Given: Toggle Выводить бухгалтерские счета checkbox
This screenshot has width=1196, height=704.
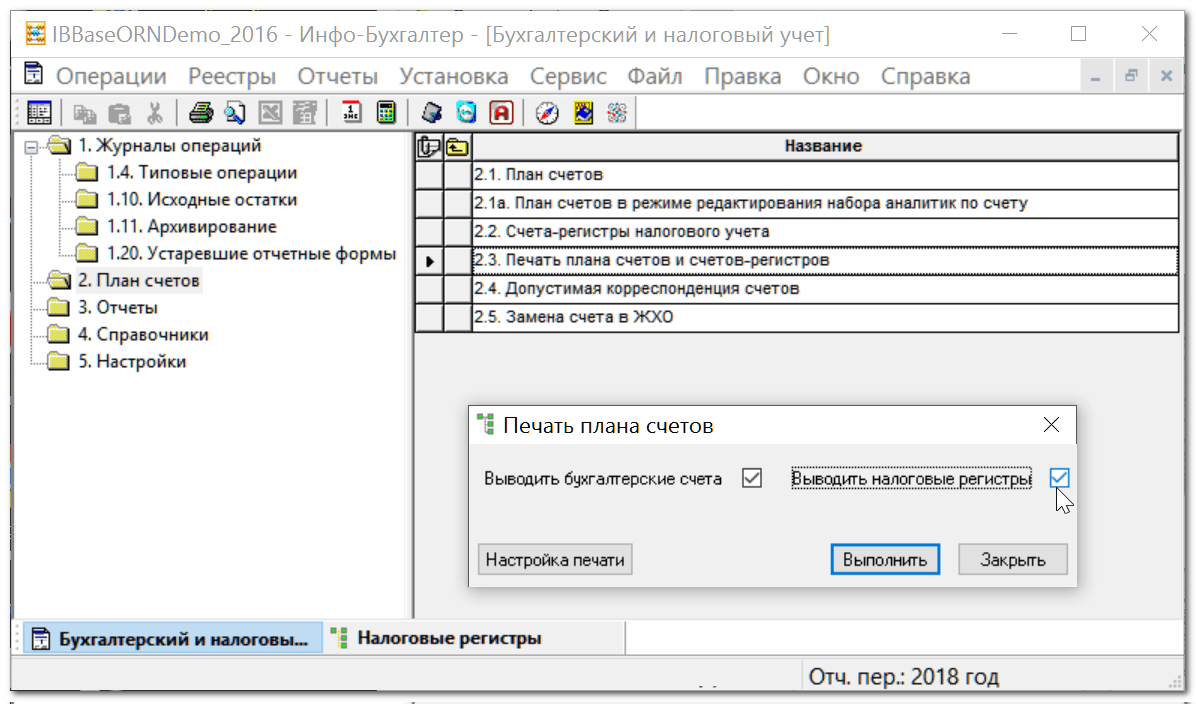Looking at the screenshot, I should 752,478.
